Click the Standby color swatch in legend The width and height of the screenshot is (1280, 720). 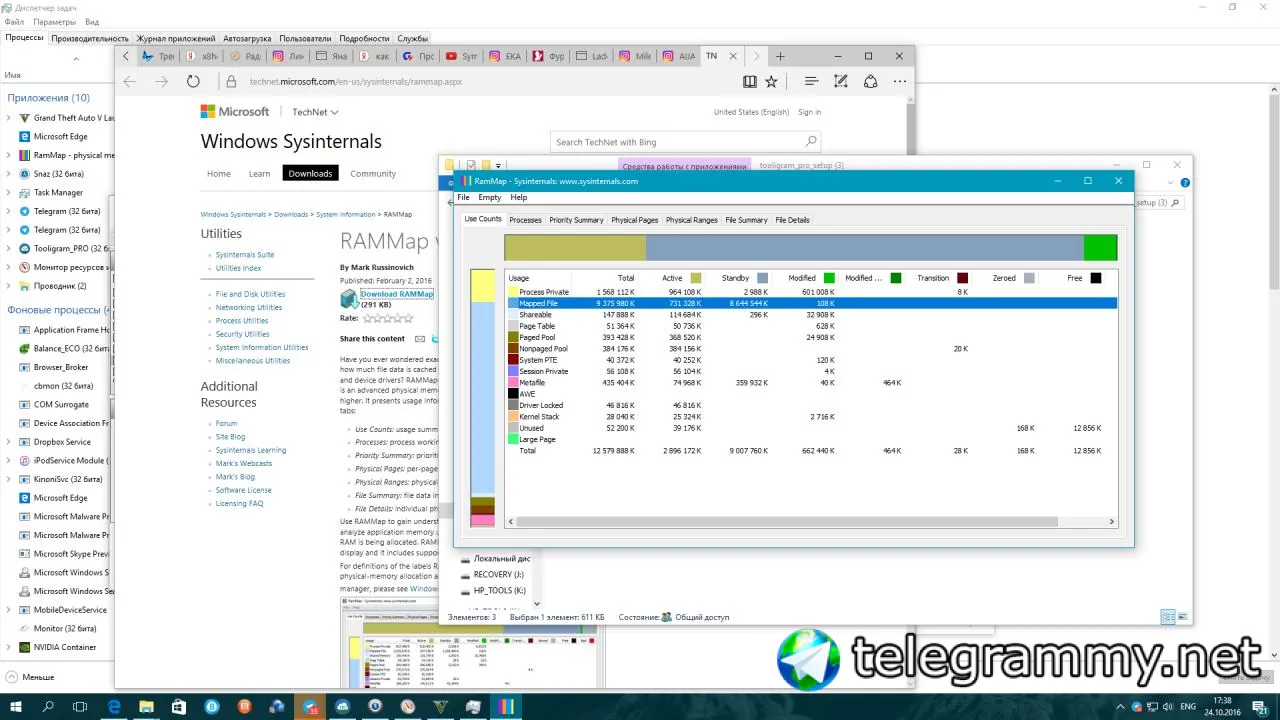click(763, 278)
